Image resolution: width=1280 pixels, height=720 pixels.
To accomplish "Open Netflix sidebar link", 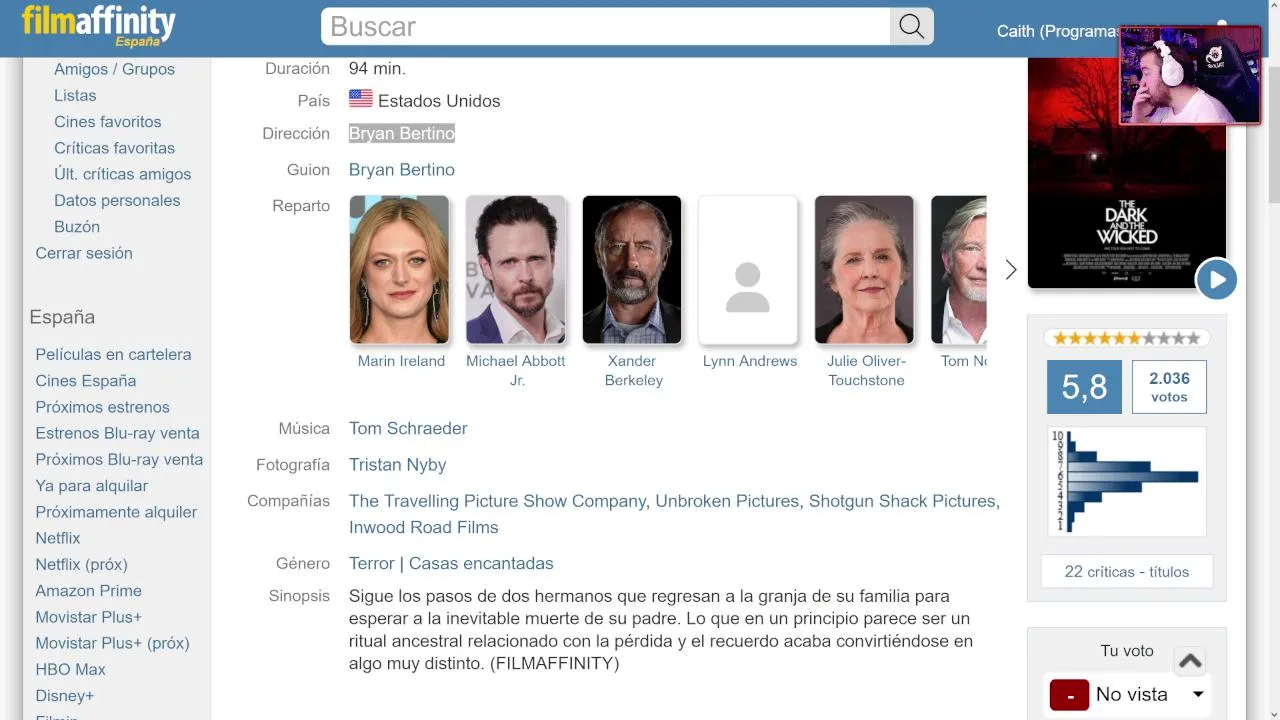I will coord(57,538).
